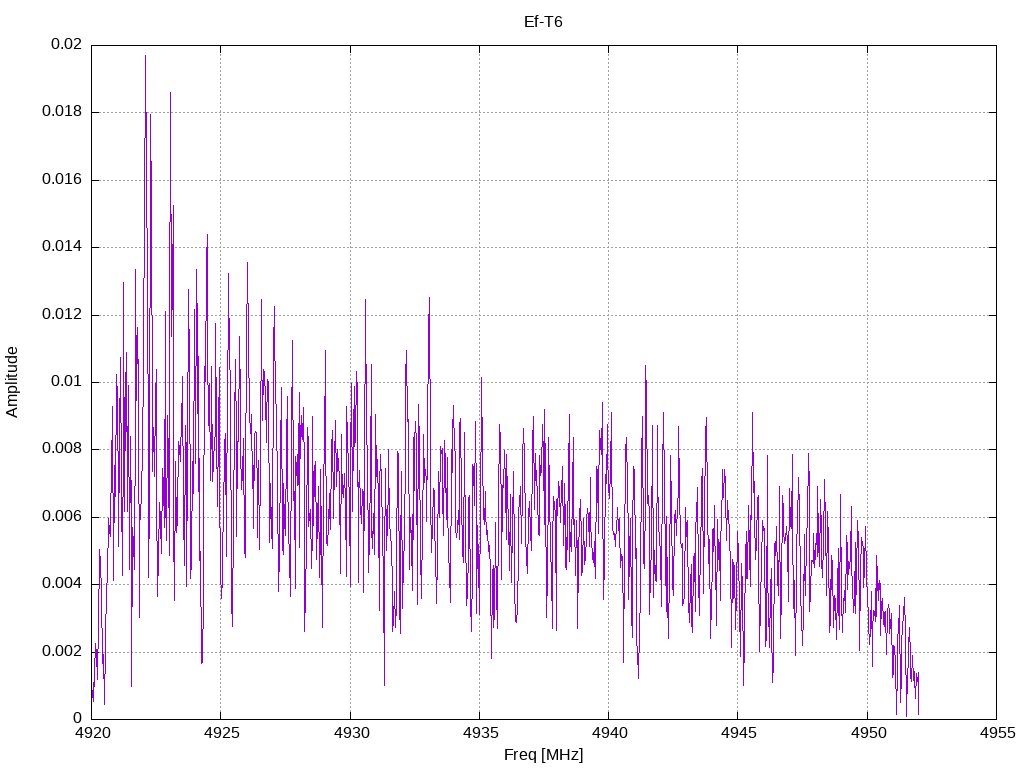Select the 'Amplitude' y-axis label
Viewport: 1024px width, 768px height.
click(12, 382)
